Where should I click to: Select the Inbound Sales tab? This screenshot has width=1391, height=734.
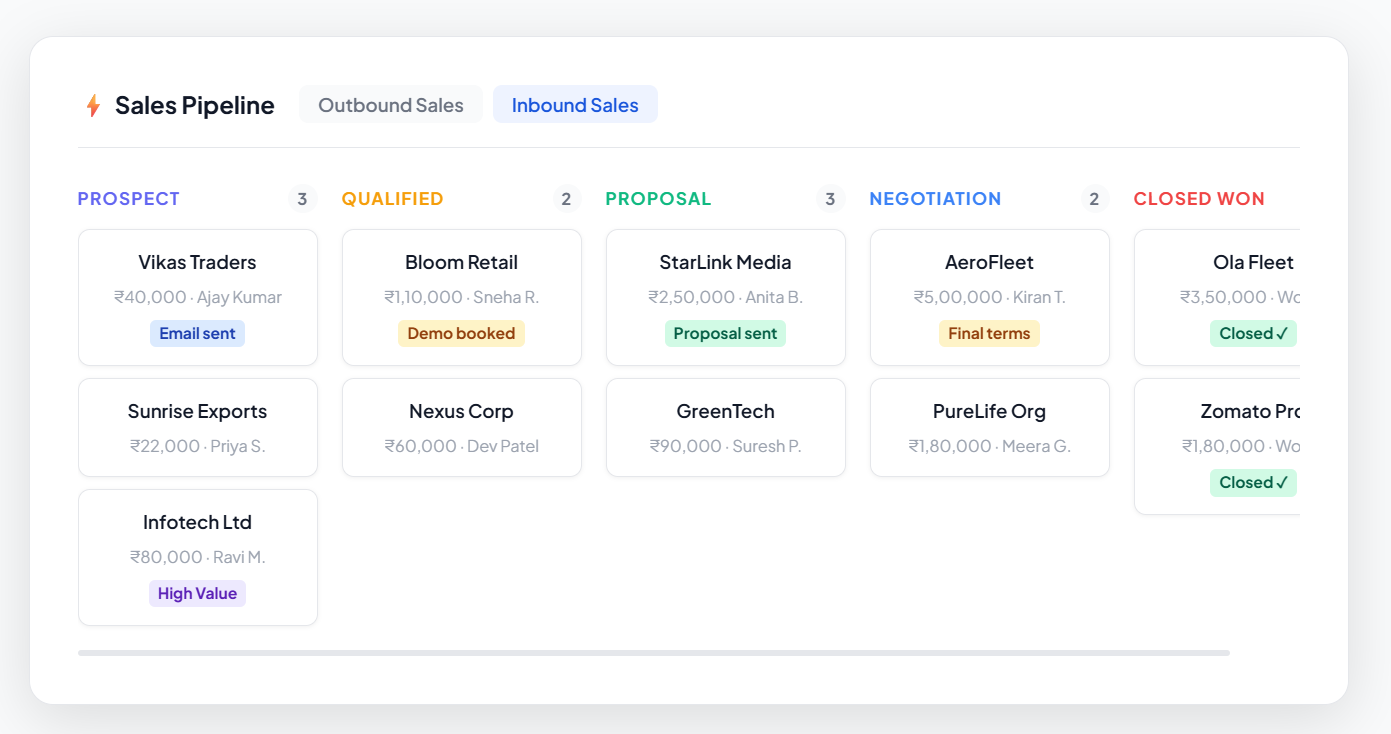click(x=575, y=105)
